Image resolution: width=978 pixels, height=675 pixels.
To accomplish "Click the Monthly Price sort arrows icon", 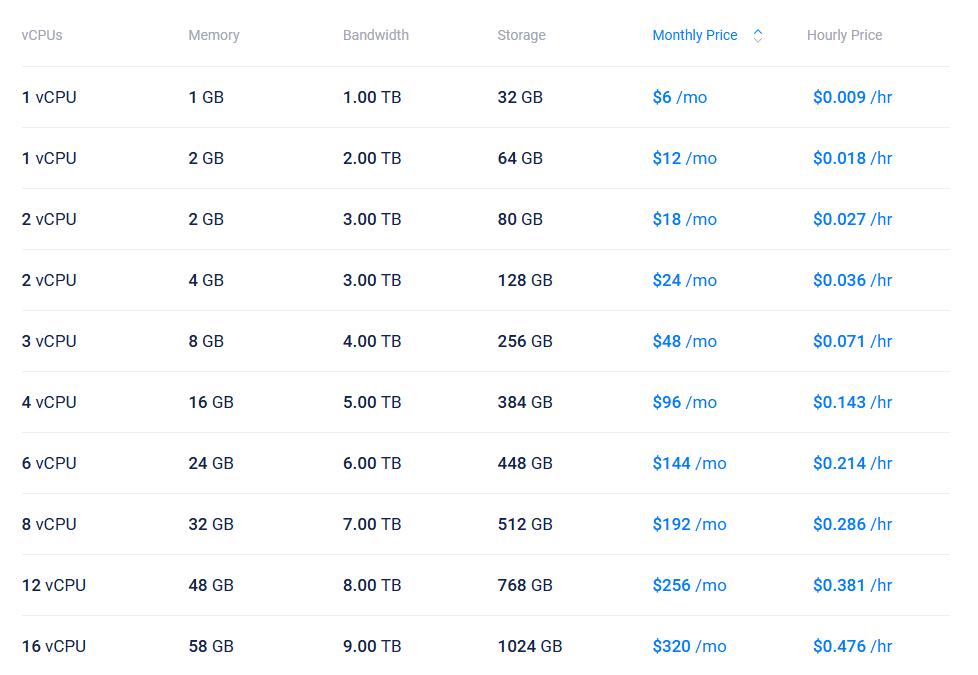I will [758, 35].
